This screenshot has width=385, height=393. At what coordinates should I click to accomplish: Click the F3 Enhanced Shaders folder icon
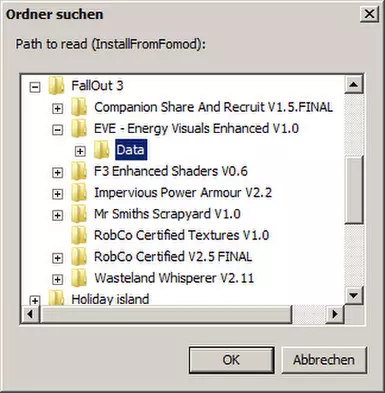pyautogui.click(x=79, y=171)
